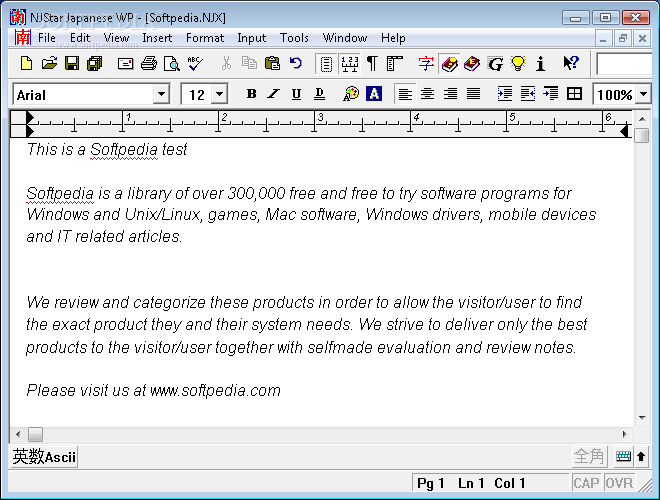Click the 英数Ascii input mode button
This screenshot has width=660, height=500.
(44, 457)
